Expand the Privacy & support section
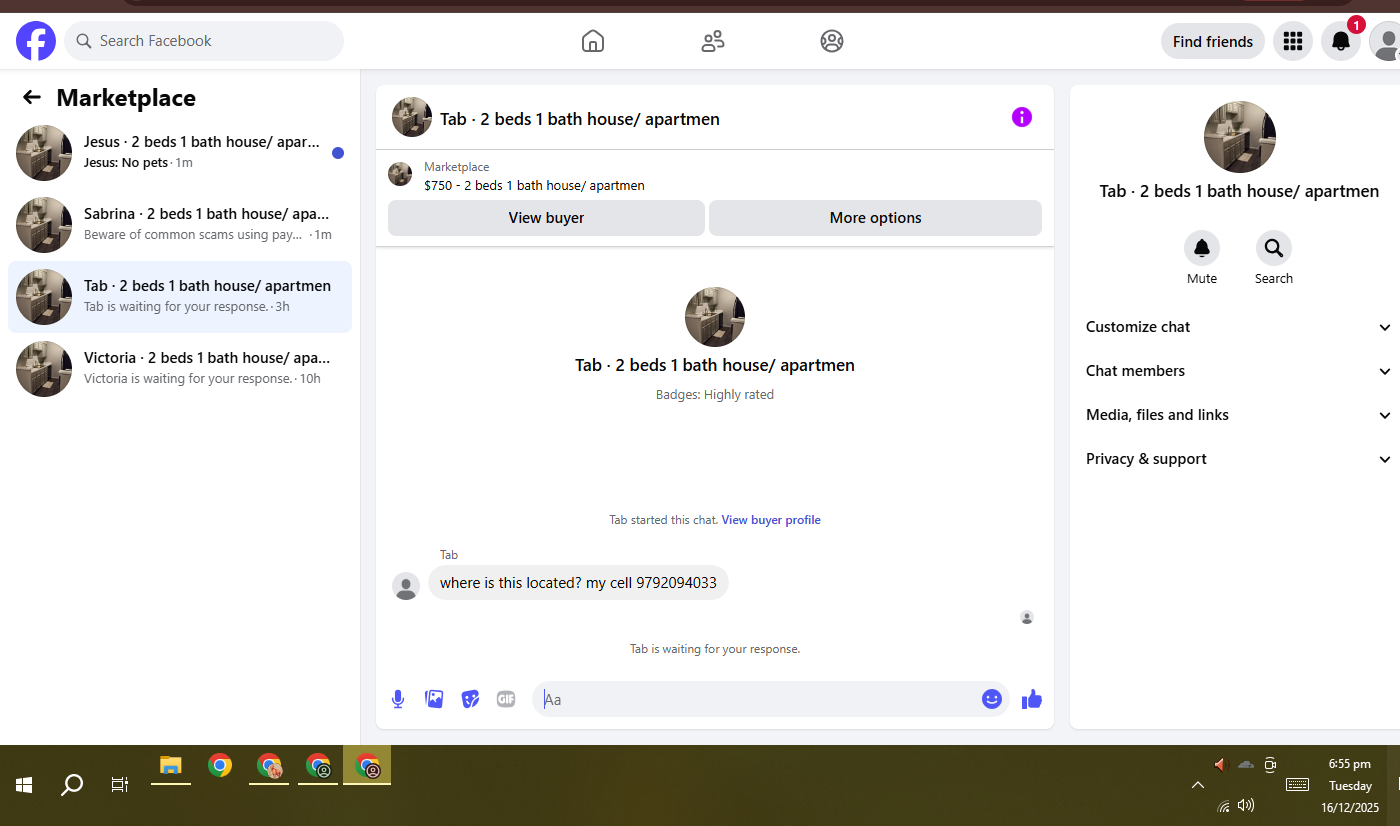The height and width of the screenshot is (826, 1400). click(1238, 459)
